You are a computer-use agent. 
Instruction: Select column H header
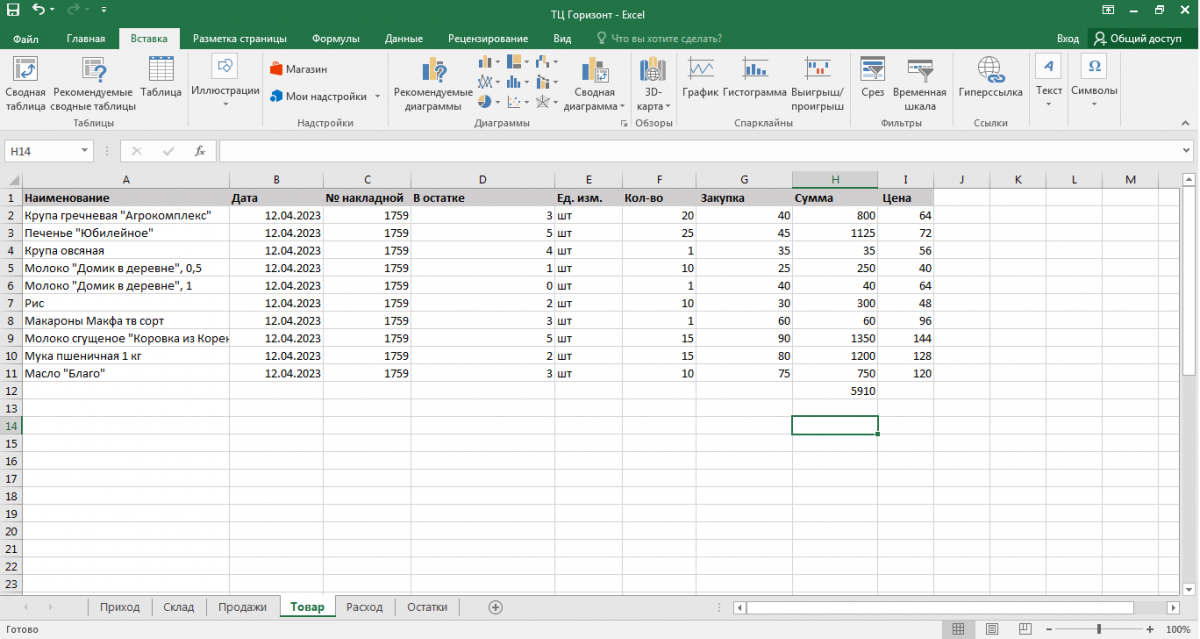pyautogui.click(x=835, y=180)
